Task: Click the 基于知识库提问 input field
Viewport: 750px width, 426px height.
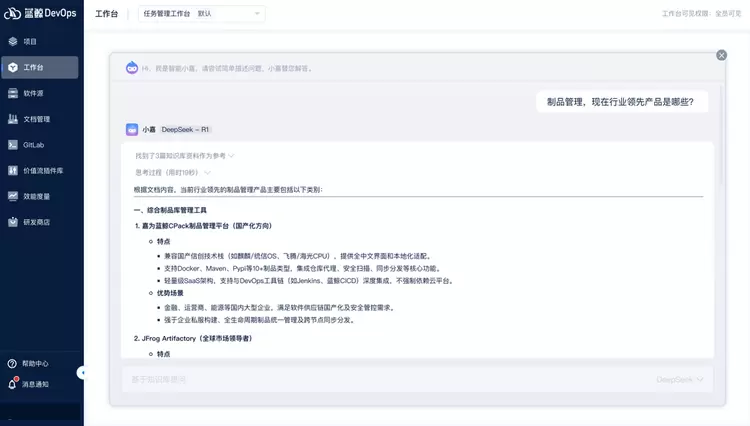Action: pyautogui.click(x=380, y=379)
